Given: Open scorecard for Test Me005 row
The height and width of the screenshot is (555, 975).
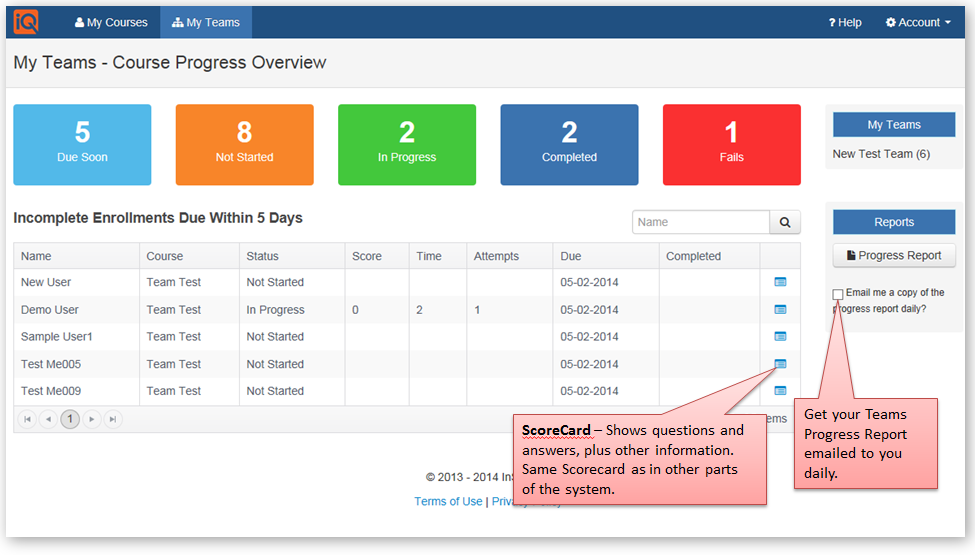Looking at the screenshot, I should pyautogui.click(x=780, y=364).
